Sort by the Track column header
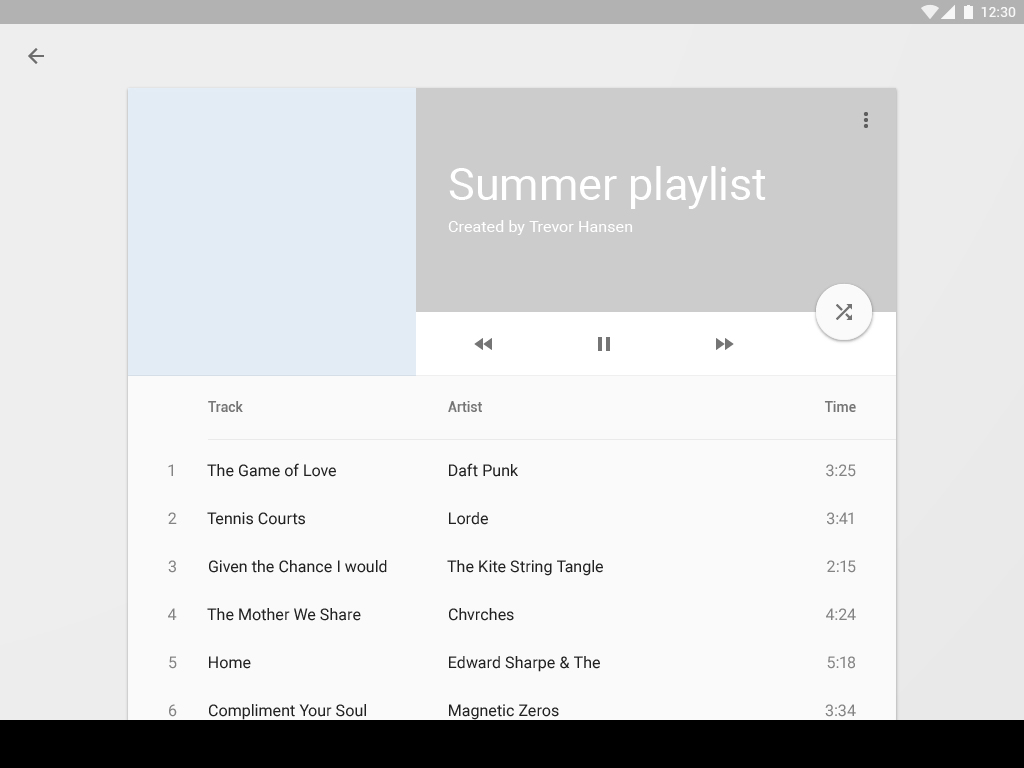 pos(225,407)
